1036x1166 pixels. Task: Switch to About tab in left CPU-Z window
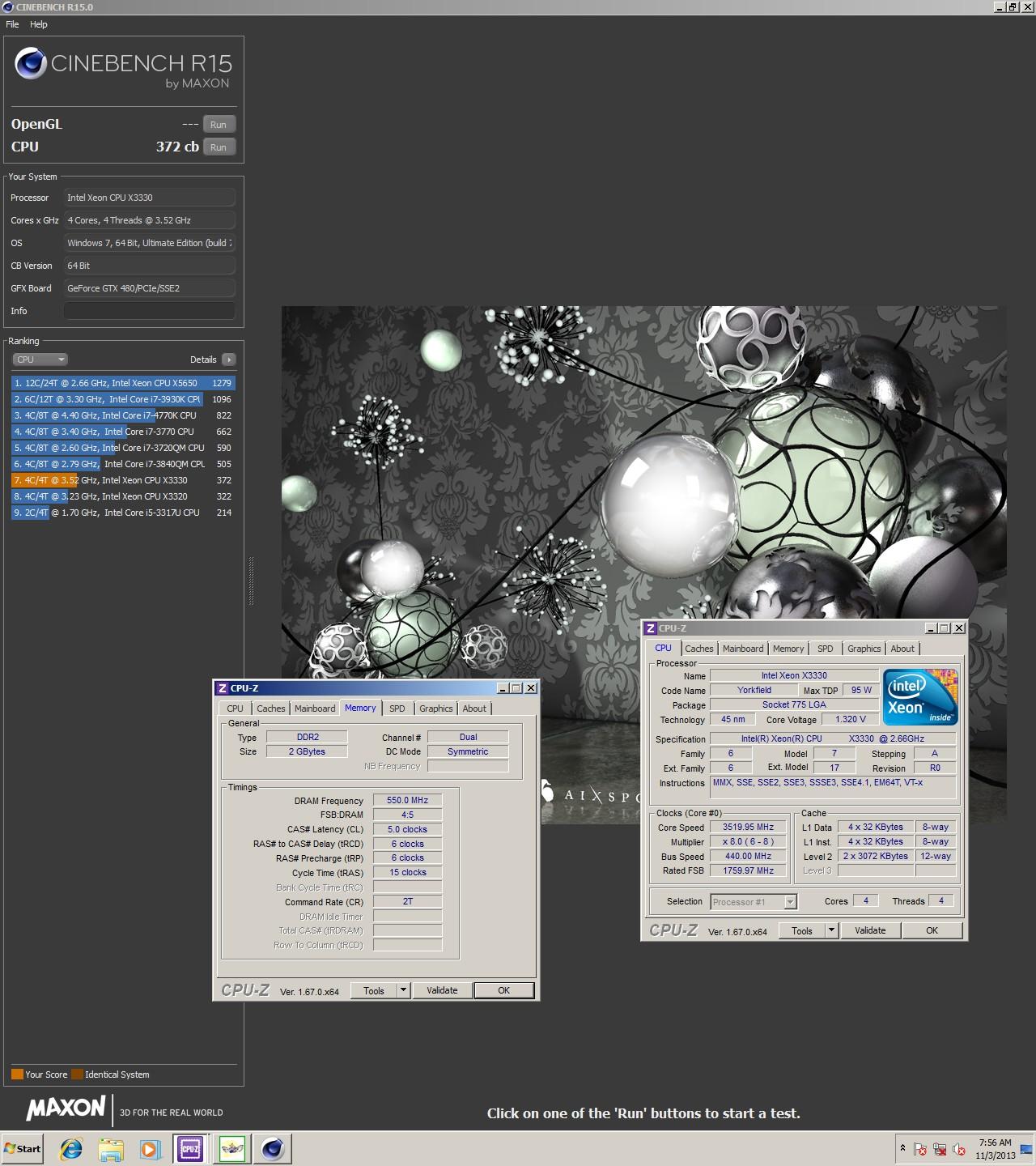(x=474, y=709)
